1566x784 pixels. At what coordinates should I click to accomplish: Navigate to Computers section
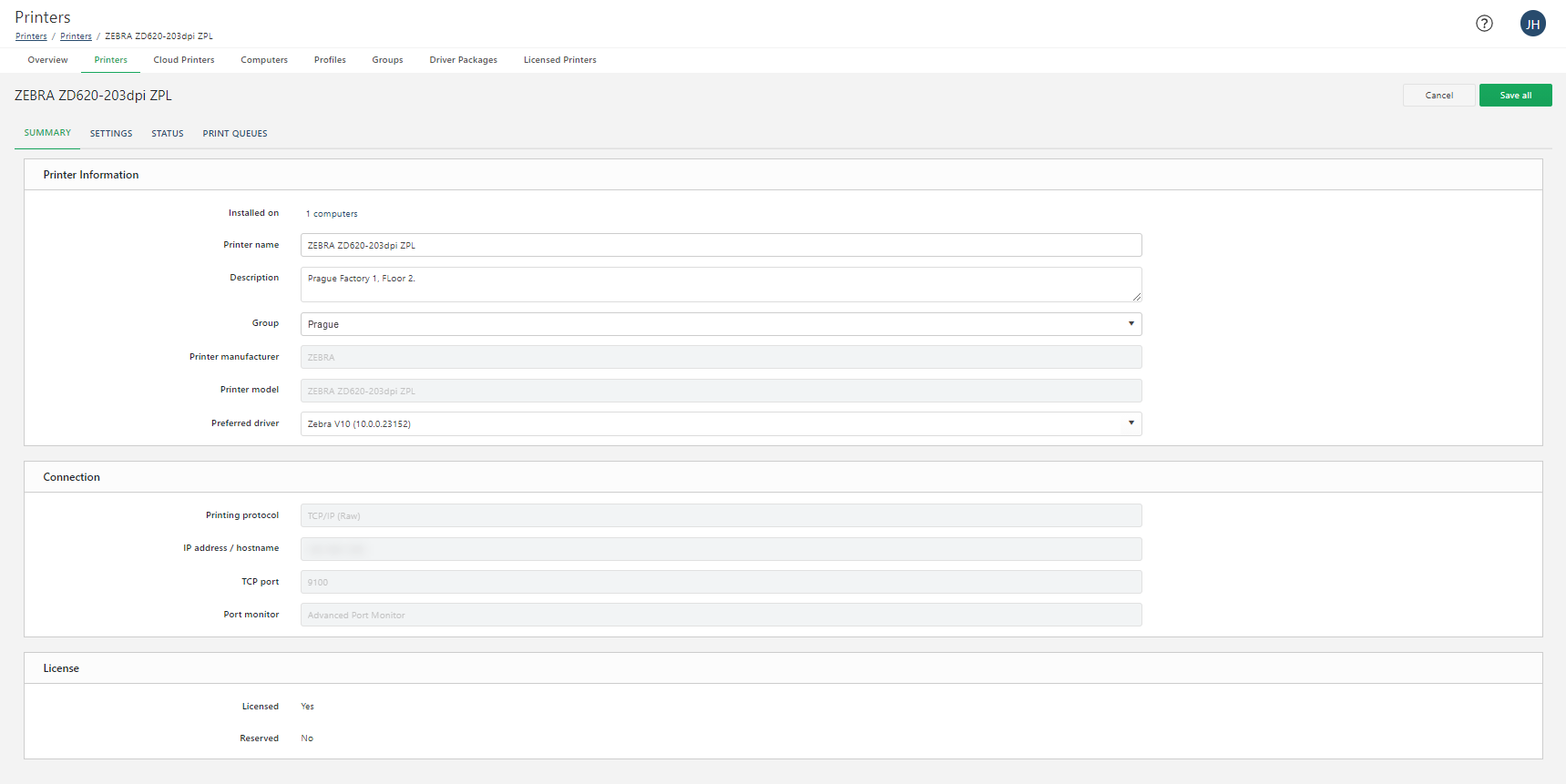click(x=264, y=60)
